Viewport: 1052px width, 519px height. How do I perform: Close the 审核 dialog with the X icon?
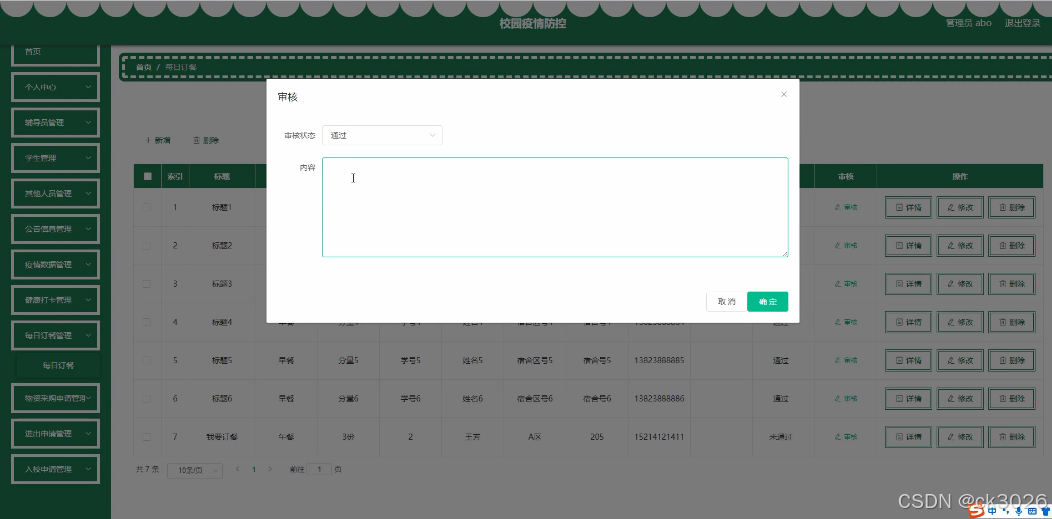784,95
